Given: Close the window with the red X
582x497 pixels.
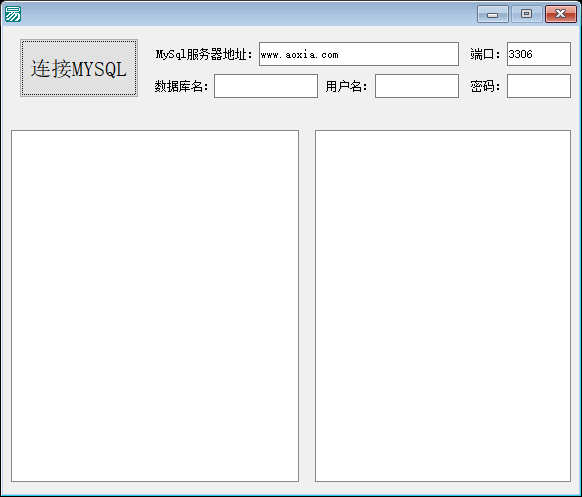Looking at the screenshot, I should [x=560, y=14].
